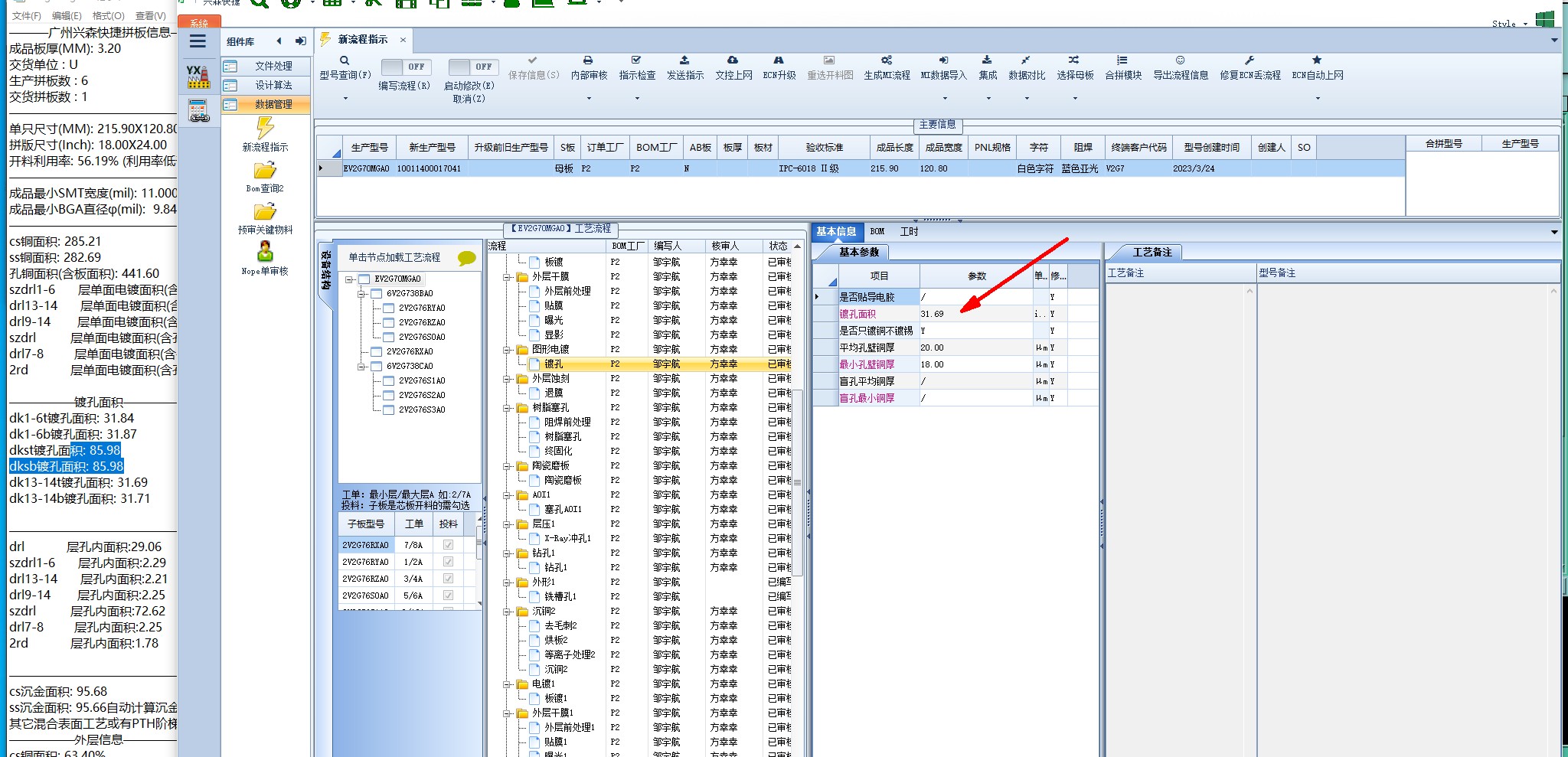The height and width of the screenshot is (757, 1568).
Task: Click the 最小孔壁铜厚 value 18.00
Action: tap(975, 364)
